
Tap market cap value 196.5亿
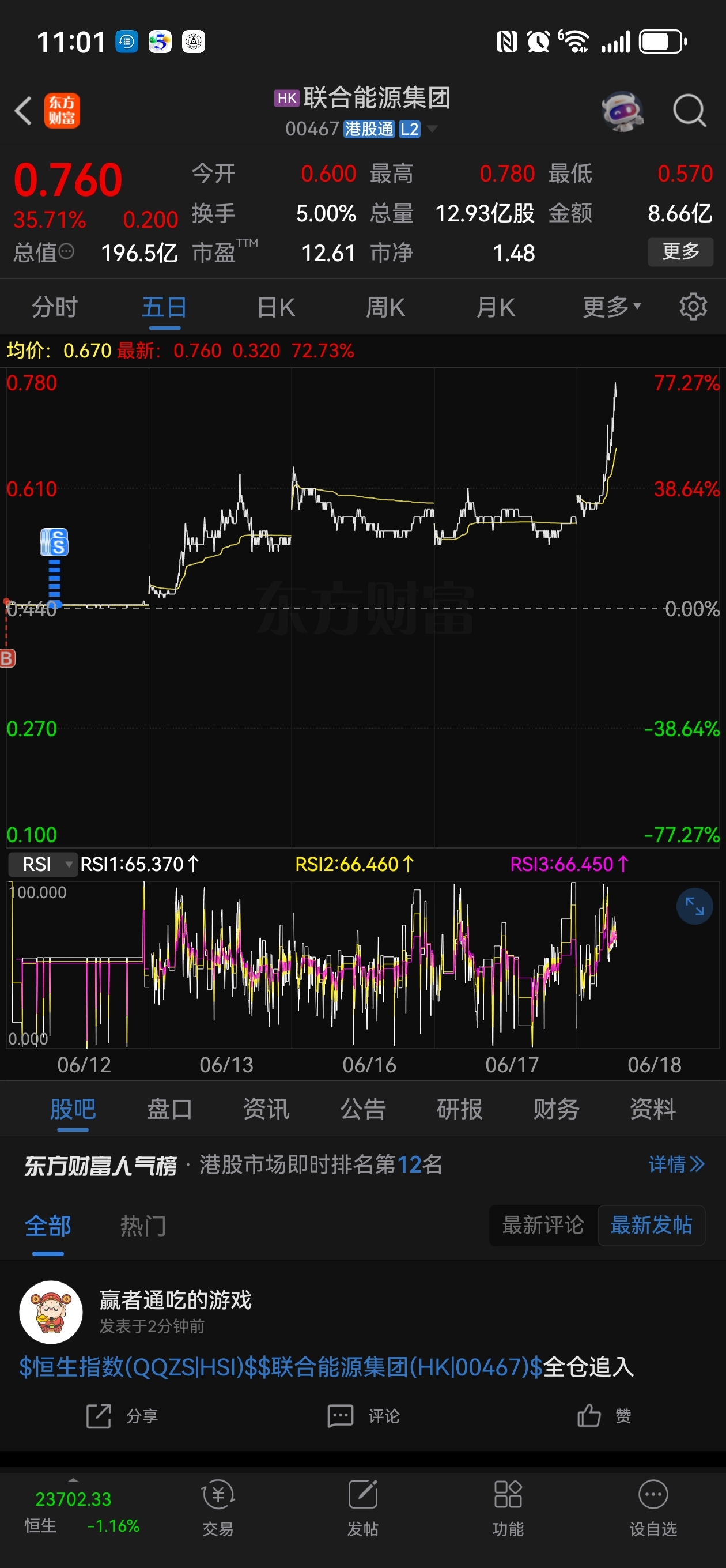point(139,252)
